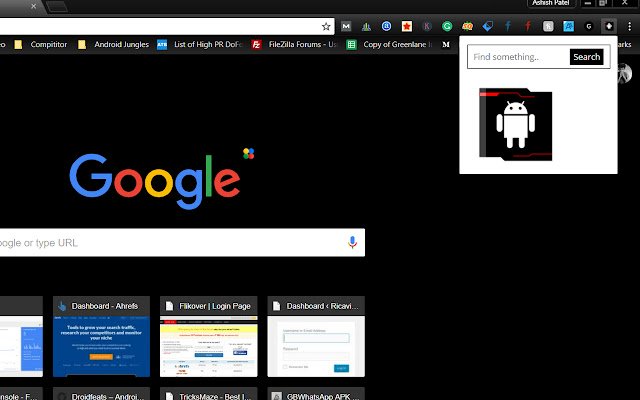The image size is (640, 400).
Task: Click the Google logo
Action: click(x=155, y=181)
